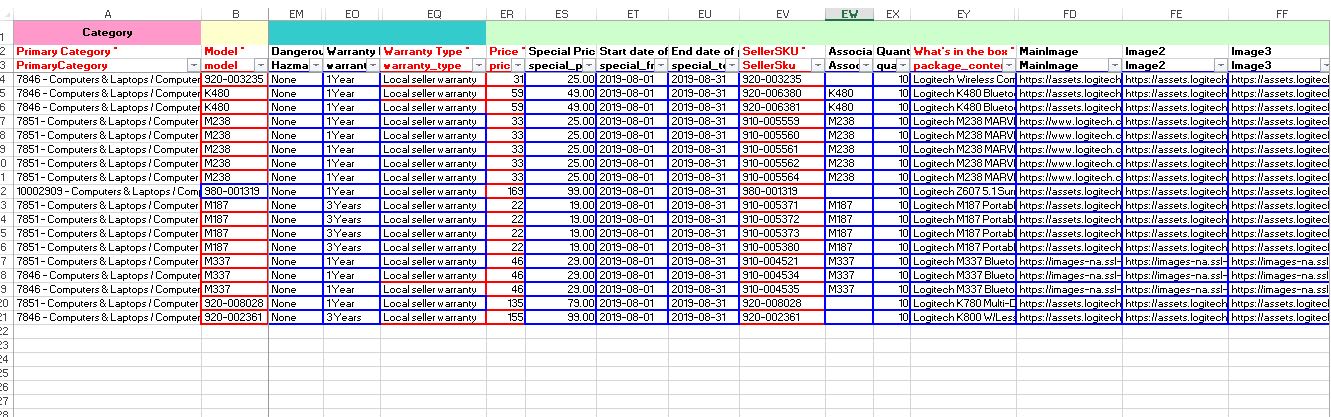Open the warranty_type filter dropdown

[478, 65]
